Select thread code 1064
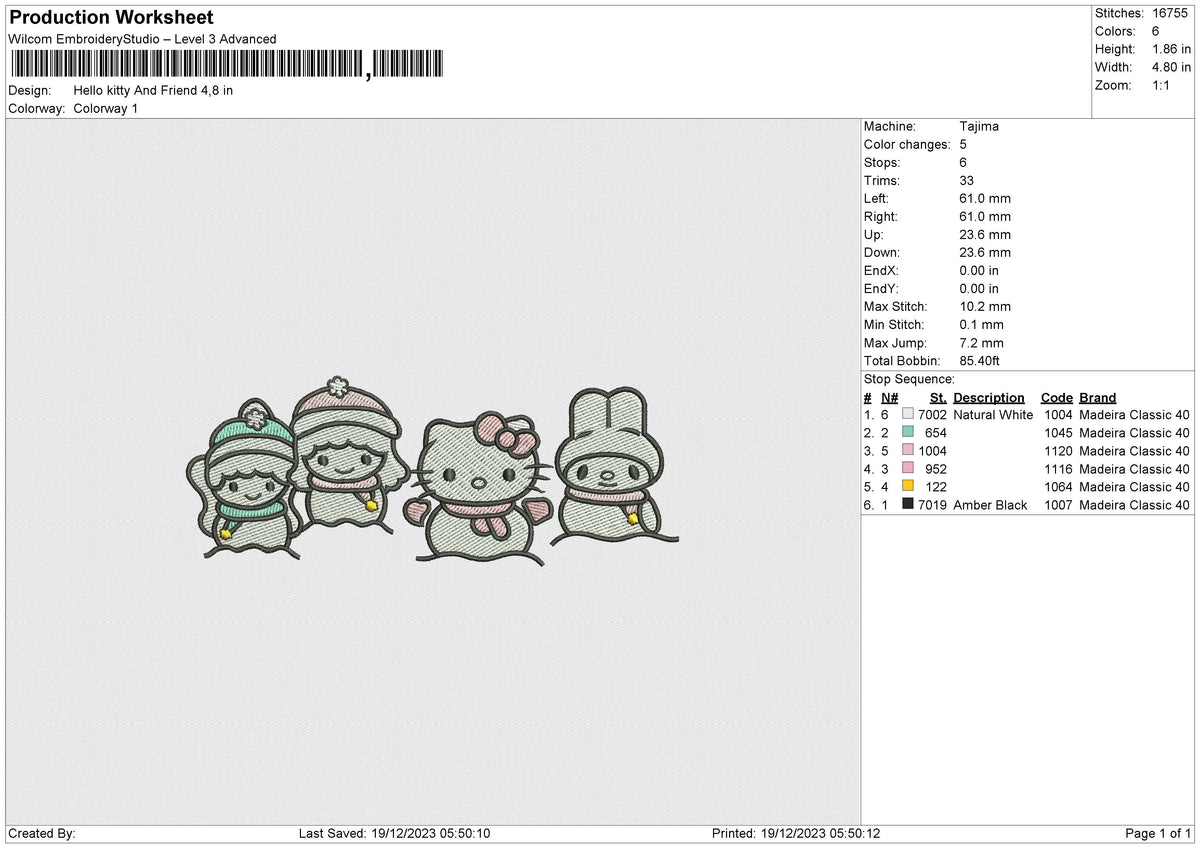Viewport: 1200px width, 848px height. pyautogui.click(x=1059, y=487)
